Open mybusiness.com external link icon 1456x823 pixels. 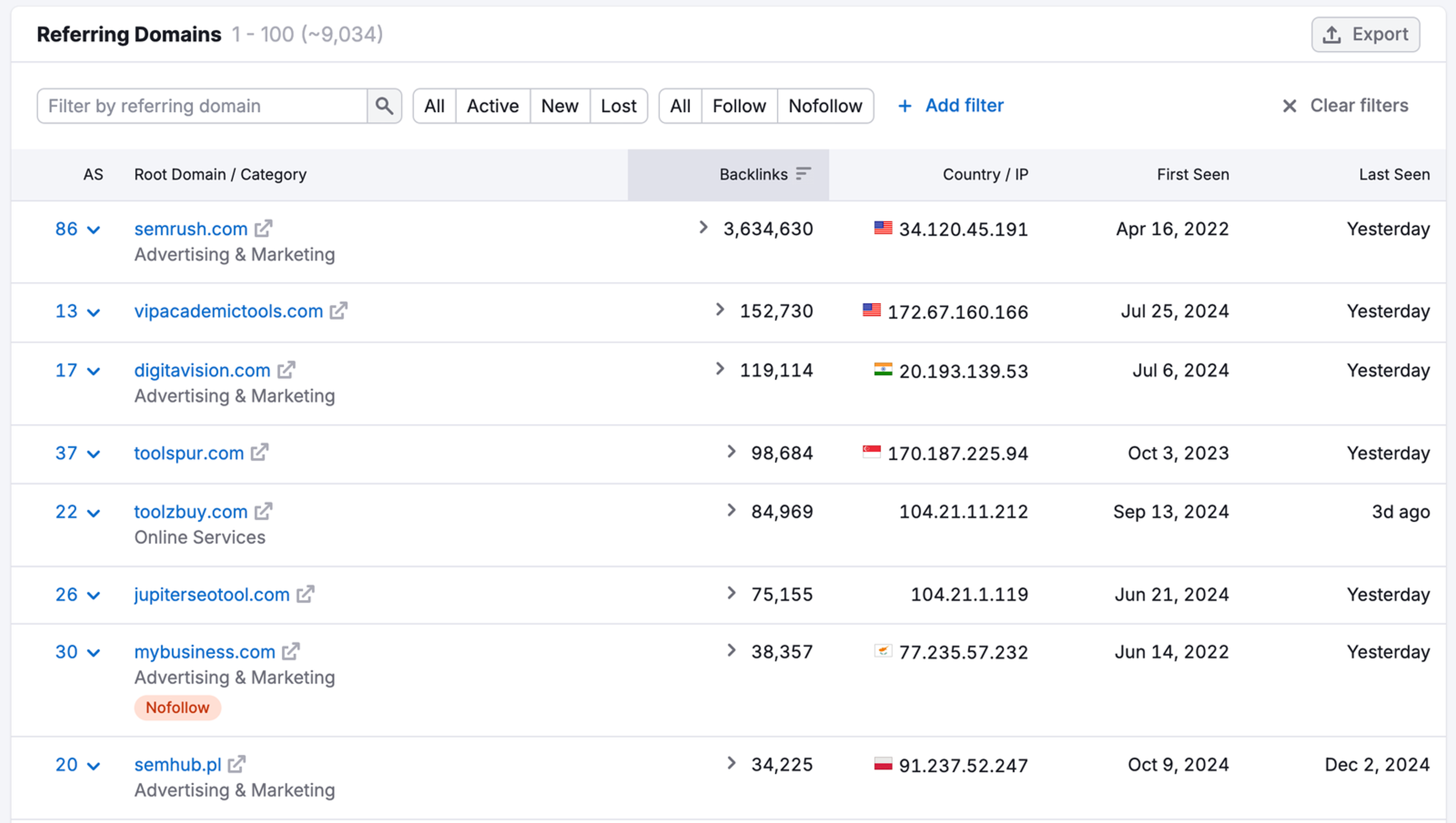[290, 652]
